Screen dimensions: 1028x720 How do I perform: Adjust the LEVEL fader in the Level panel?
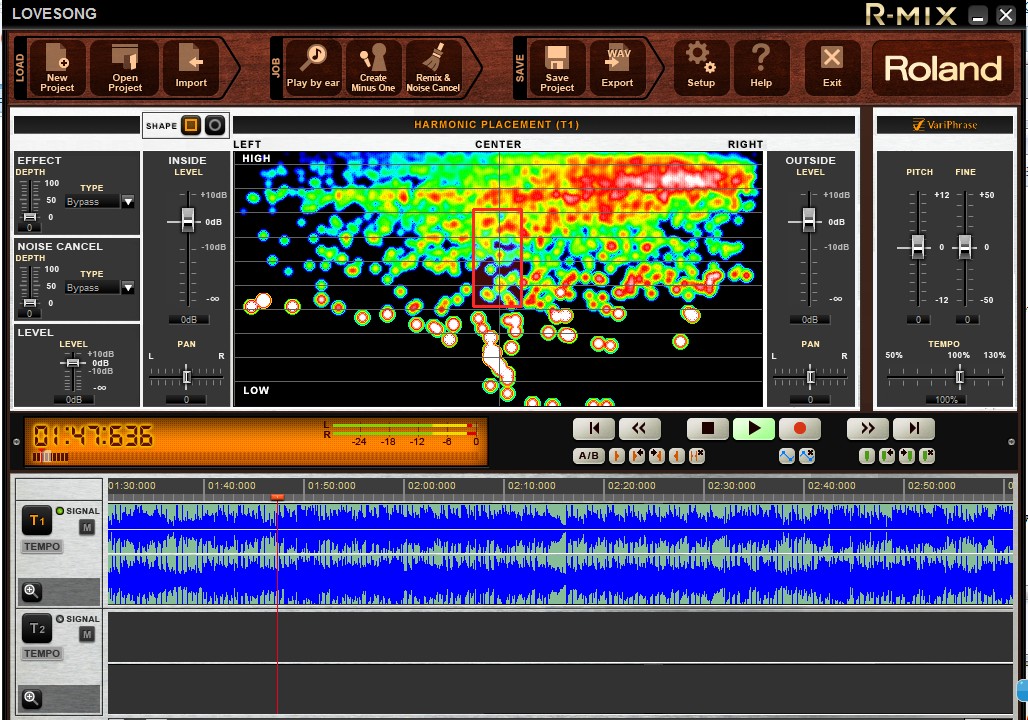coord(73,363)
